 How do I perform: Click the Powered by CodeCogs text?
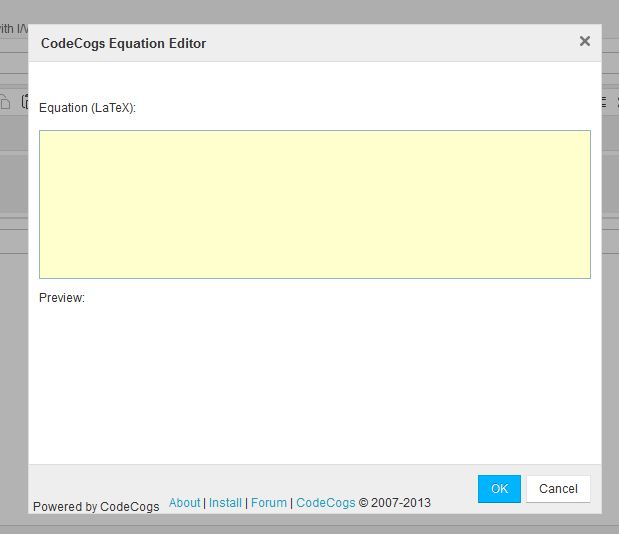(x=96, y=507)
